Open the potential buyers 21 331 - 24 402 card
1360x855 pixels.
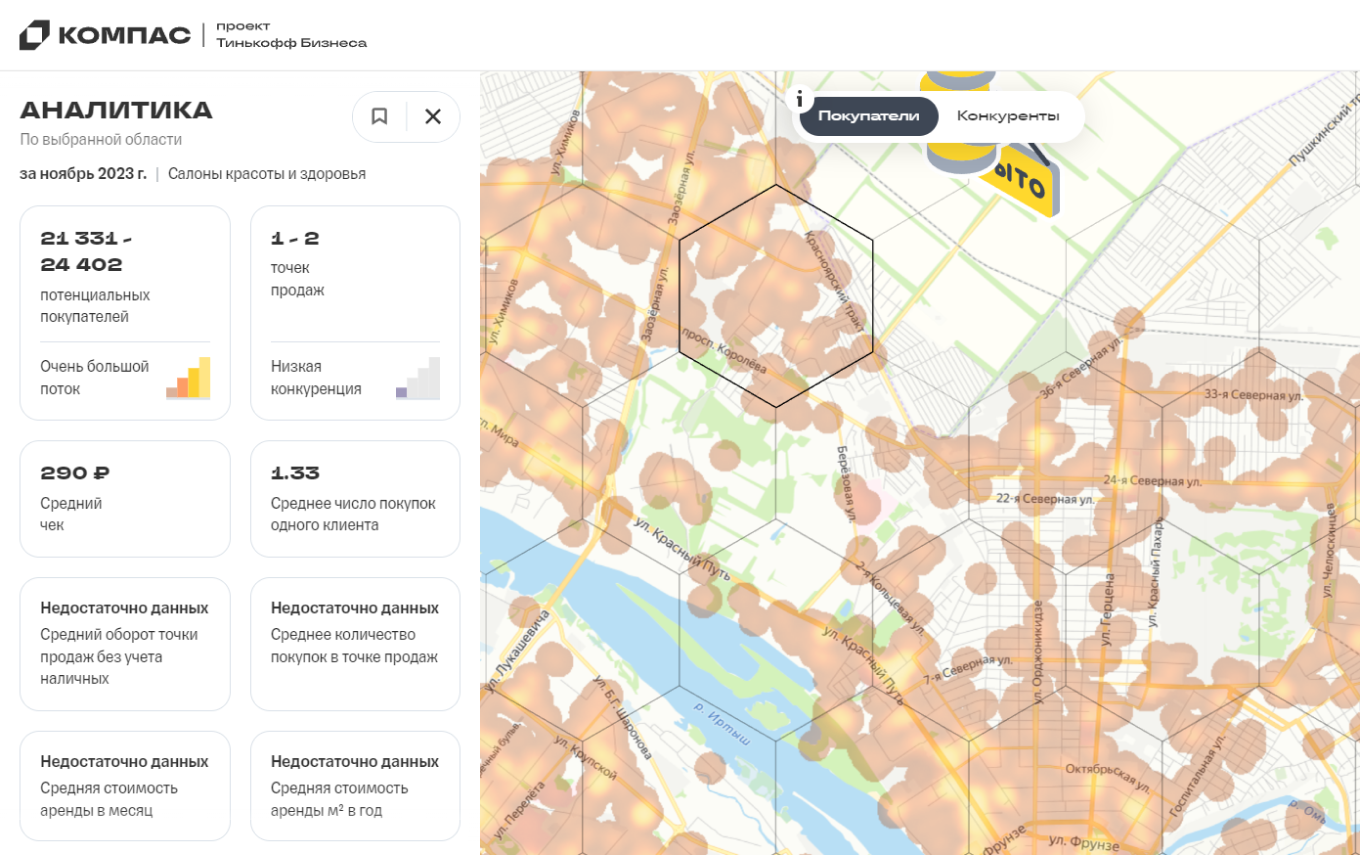point(125,313)
